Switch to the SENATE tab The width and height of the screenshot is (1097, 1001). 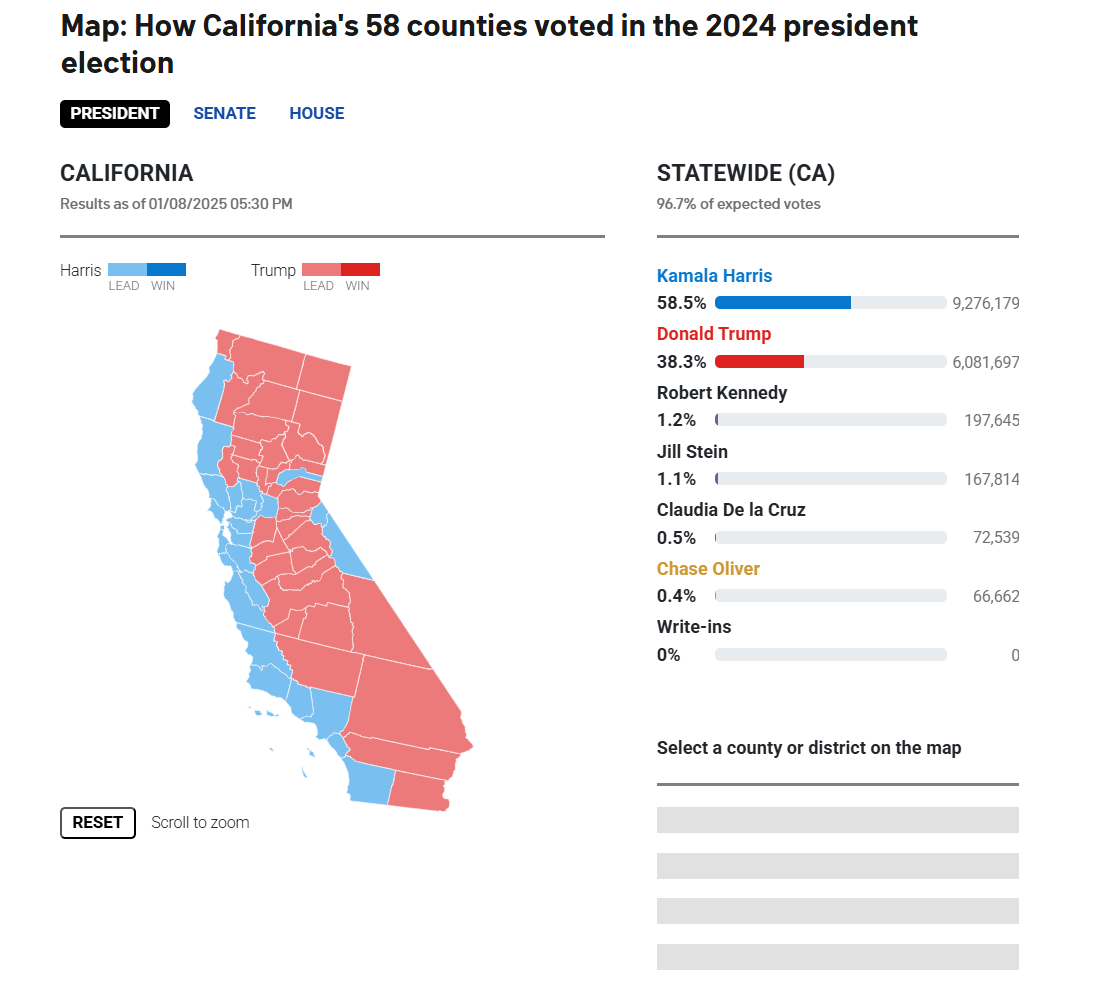(224, 113)
